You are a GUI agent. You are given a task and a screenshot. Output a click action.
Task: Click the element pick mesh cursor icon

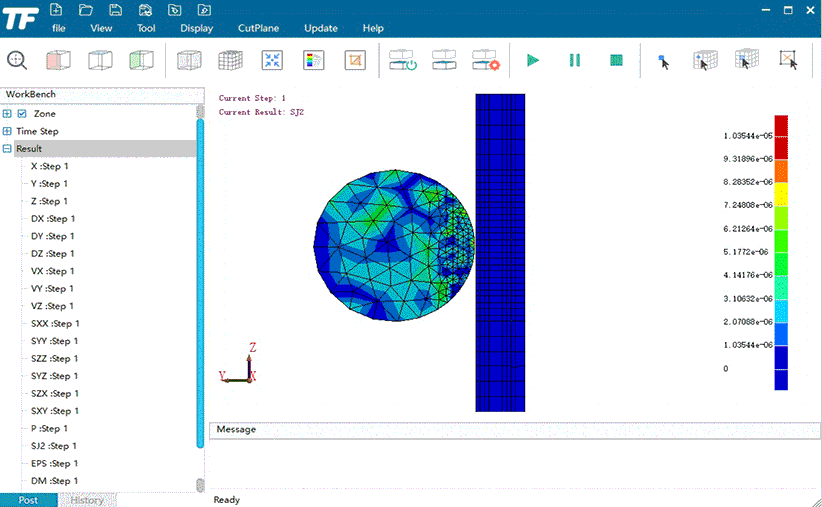pos(705,60)
